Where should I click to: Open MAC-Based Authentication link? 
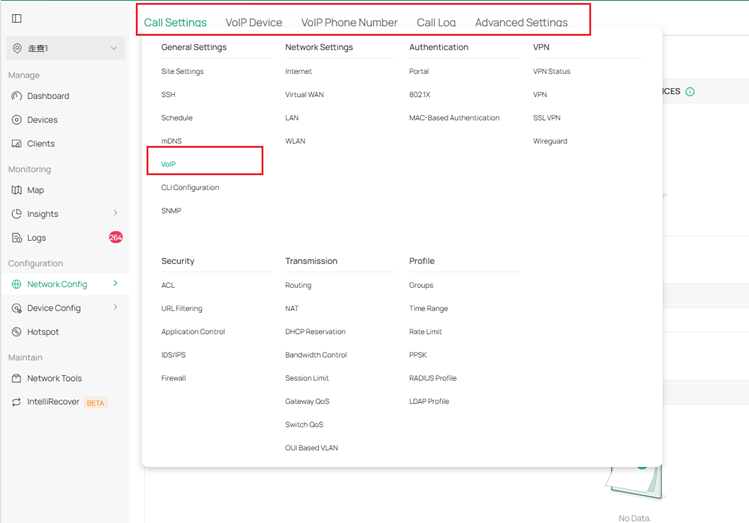(x=454, y=118)
